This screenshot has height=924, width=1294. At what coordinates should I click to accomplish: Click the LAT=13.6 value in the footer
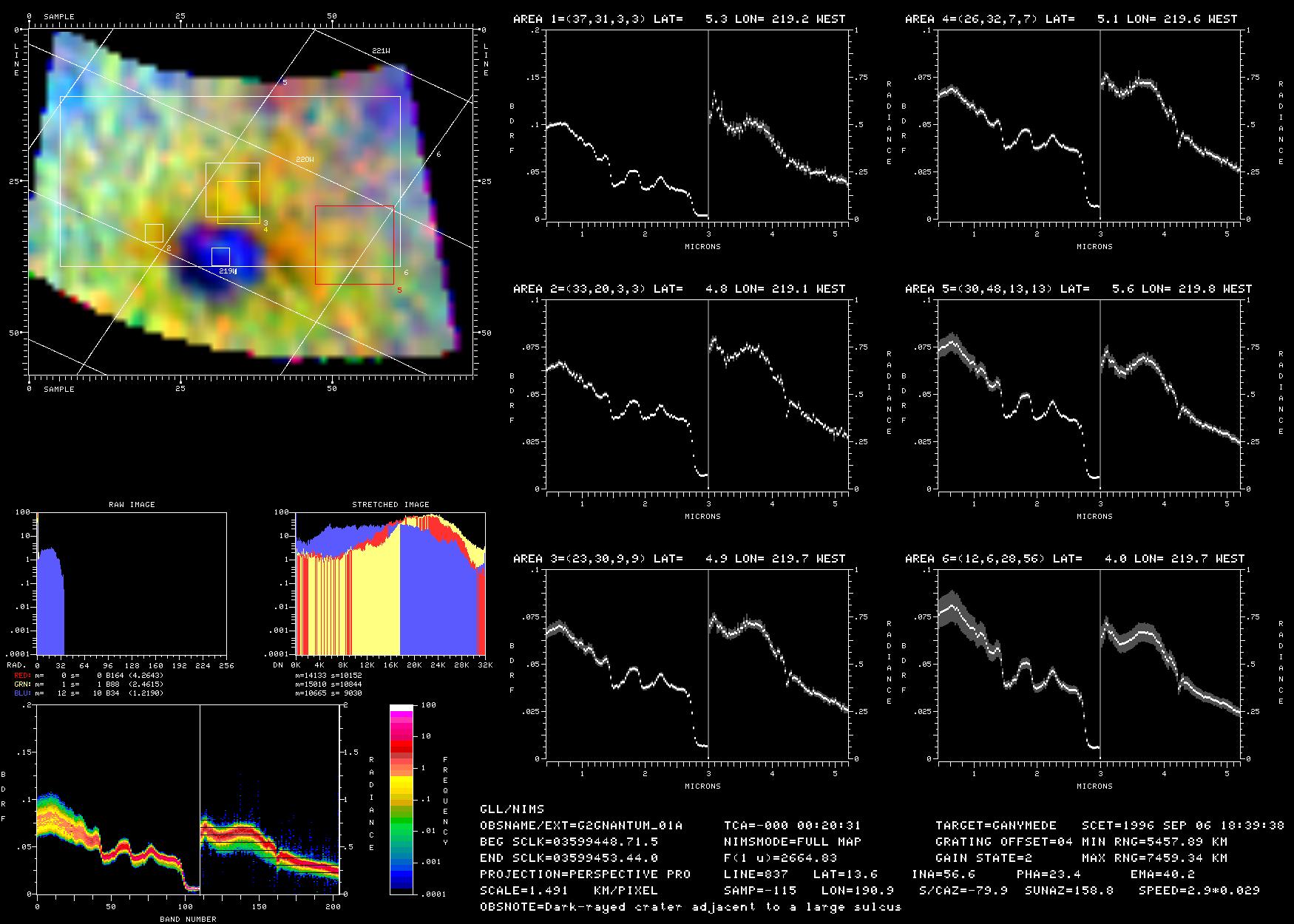pos(845,874)
